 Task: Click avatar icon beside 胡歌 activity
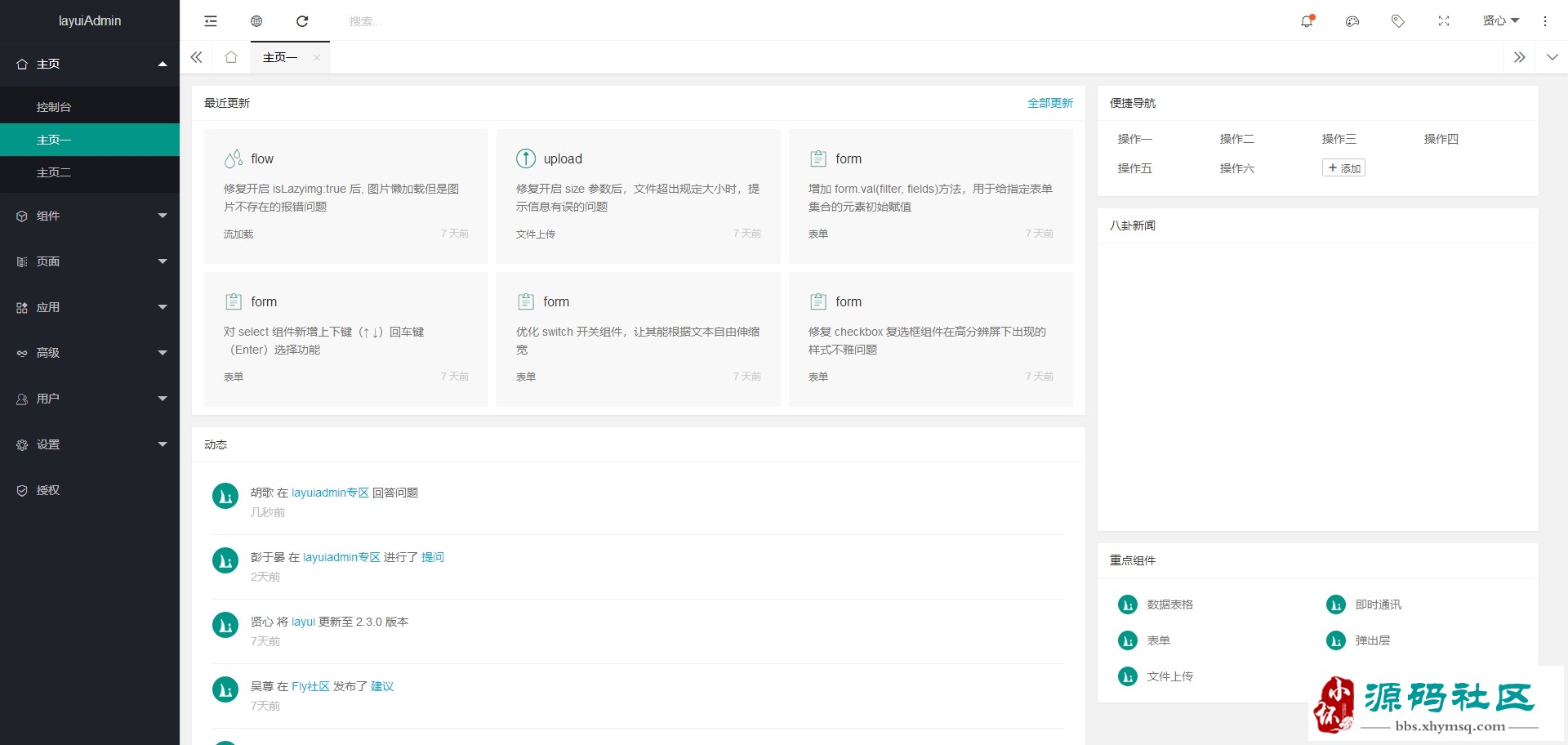coord(225,496)
